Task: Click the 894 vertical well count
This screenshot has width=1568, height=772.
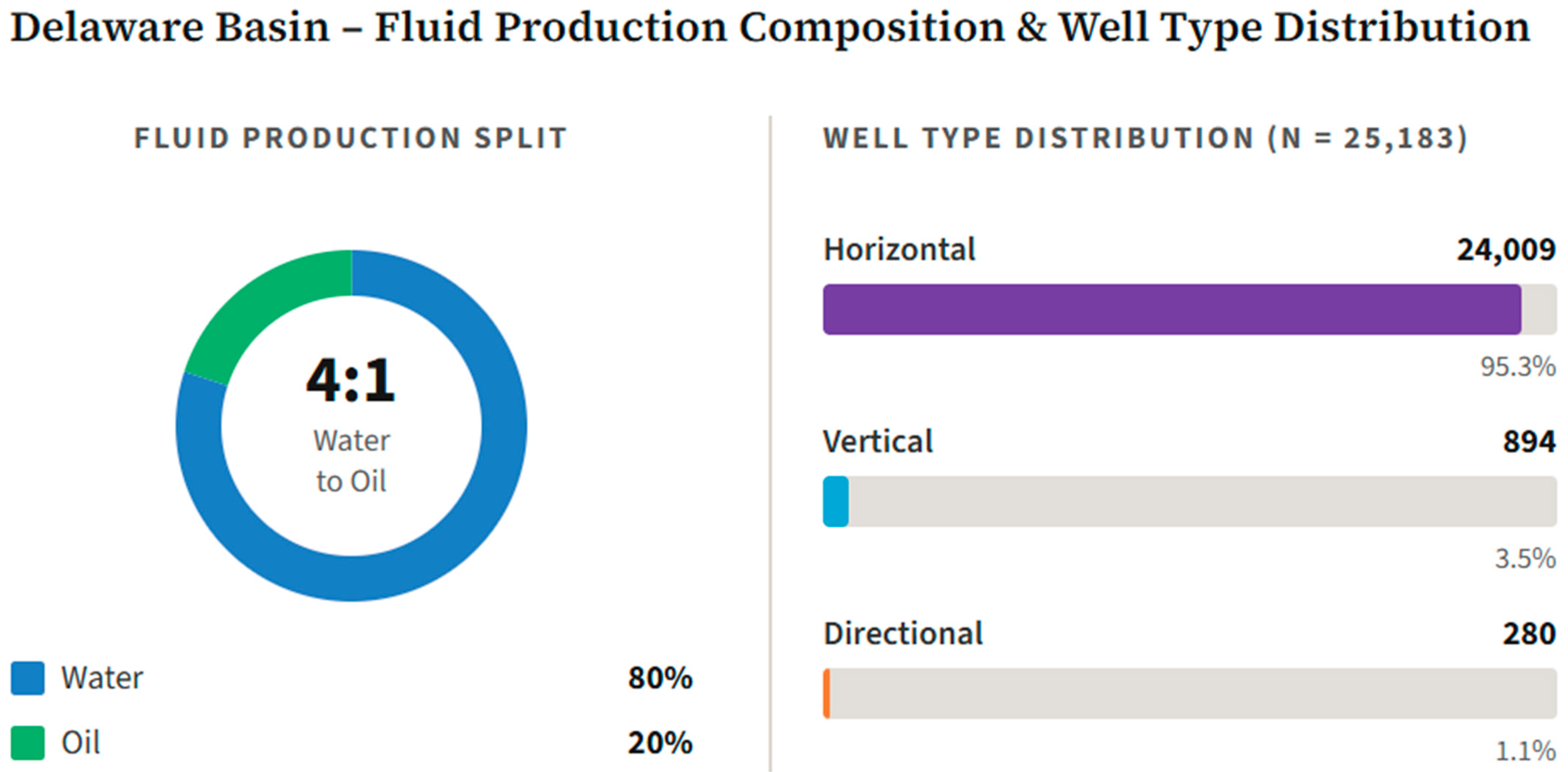Action: point(1529,441)
